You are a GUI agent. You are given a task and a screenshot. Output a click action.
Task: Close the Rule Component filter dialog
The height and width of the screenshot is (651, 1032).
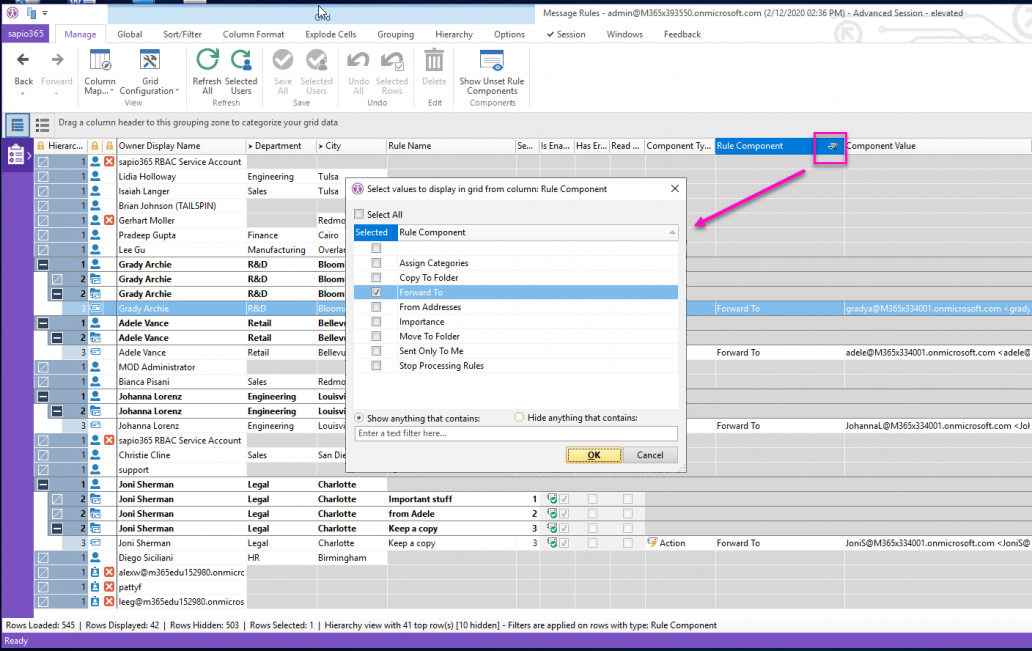click(x=675, y=188)
